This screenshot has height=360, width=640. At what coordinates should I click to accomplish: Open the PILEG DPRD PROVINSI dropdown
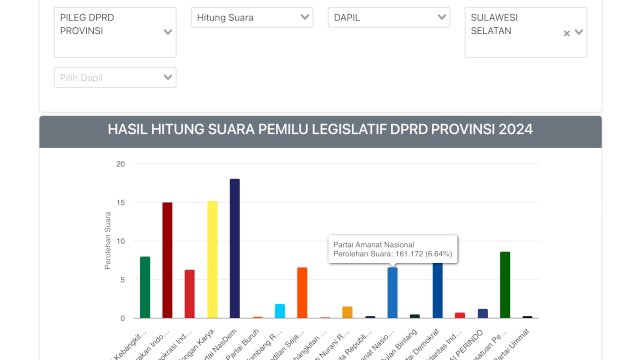[115, 32]
